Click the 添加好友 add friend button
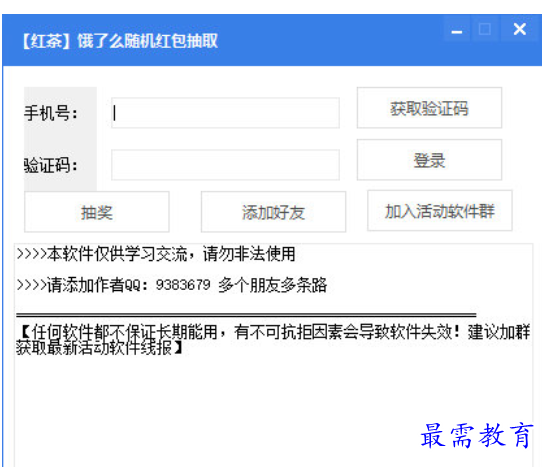The width and height of the screenshot is (542, 467). [x=273, y=212]
